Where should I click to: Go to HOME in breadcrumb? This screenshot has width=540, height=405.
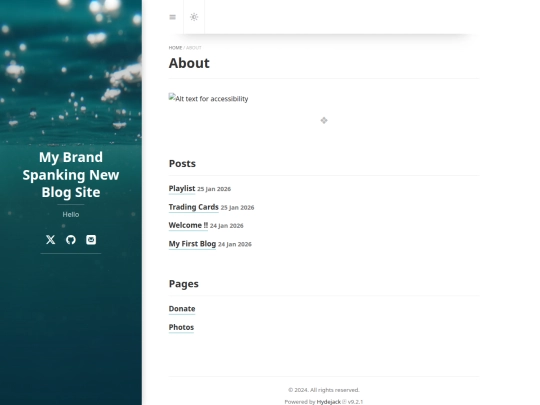click(175, 48)
